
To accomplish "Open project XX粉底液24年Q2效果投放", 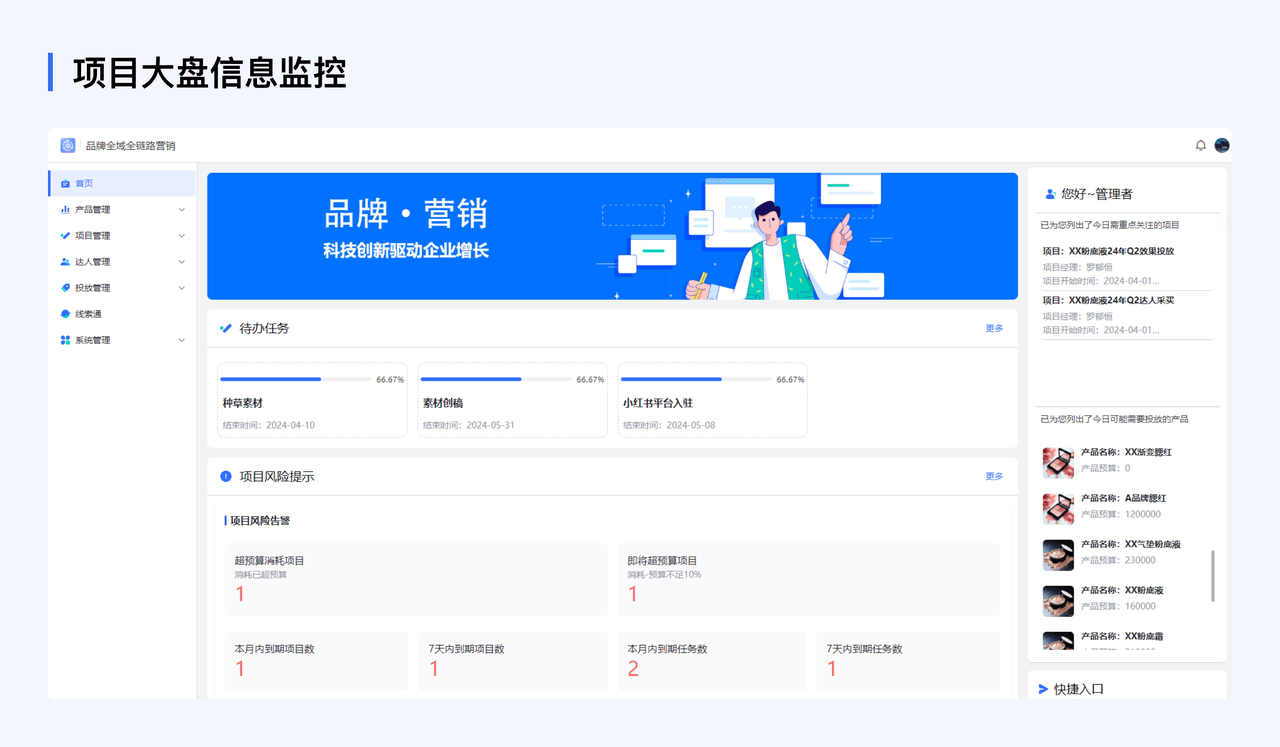I will point(1127,266).
